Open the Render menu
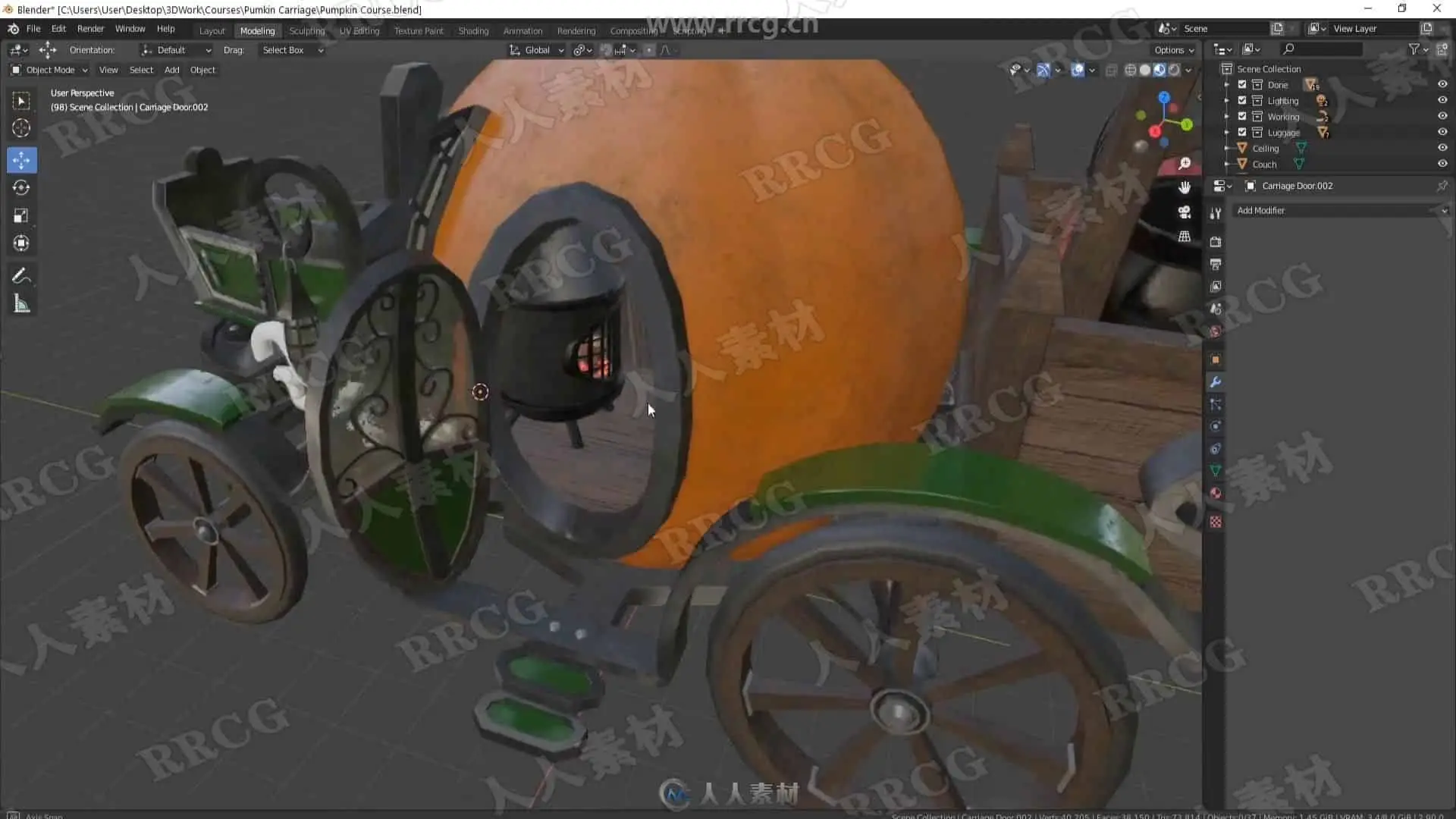This screenshot has height=819, width=1456. pyautogui.click(x=90, y=29)
